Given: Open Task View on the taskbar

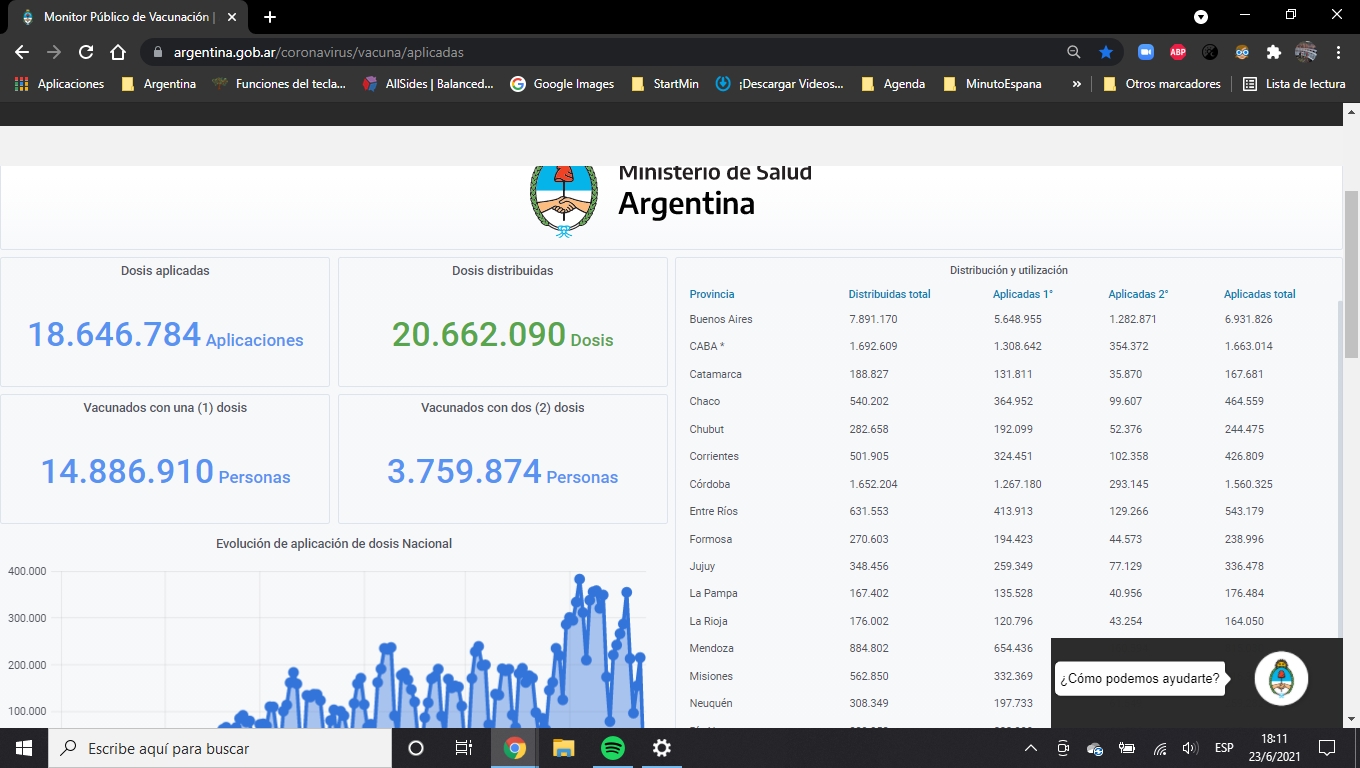Looking at the screenshot, I should (464, 748).
